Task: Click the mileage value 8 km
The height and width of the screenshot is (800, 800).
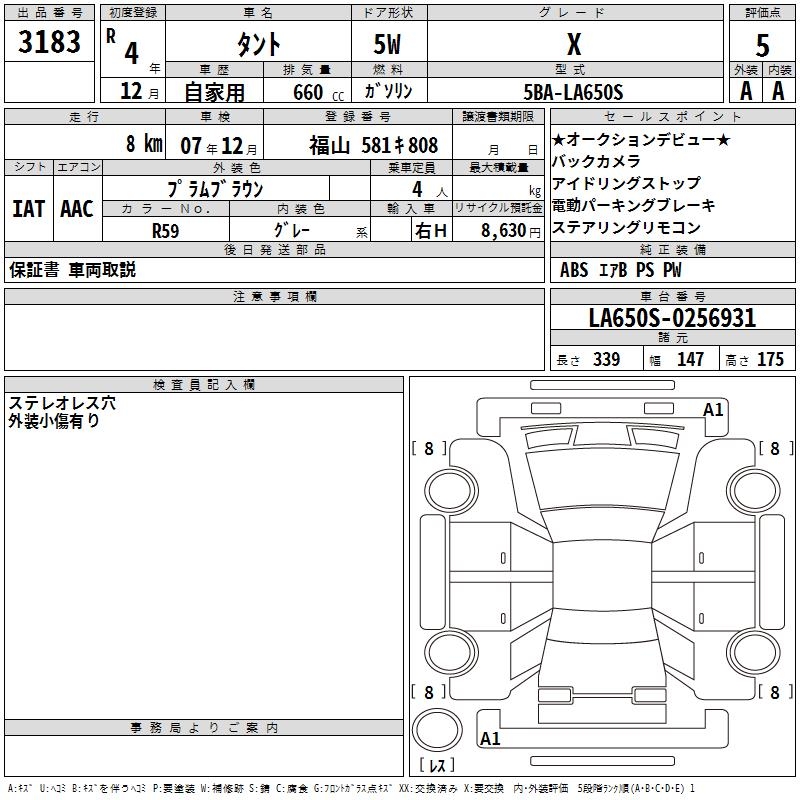Action: [144, 143]
